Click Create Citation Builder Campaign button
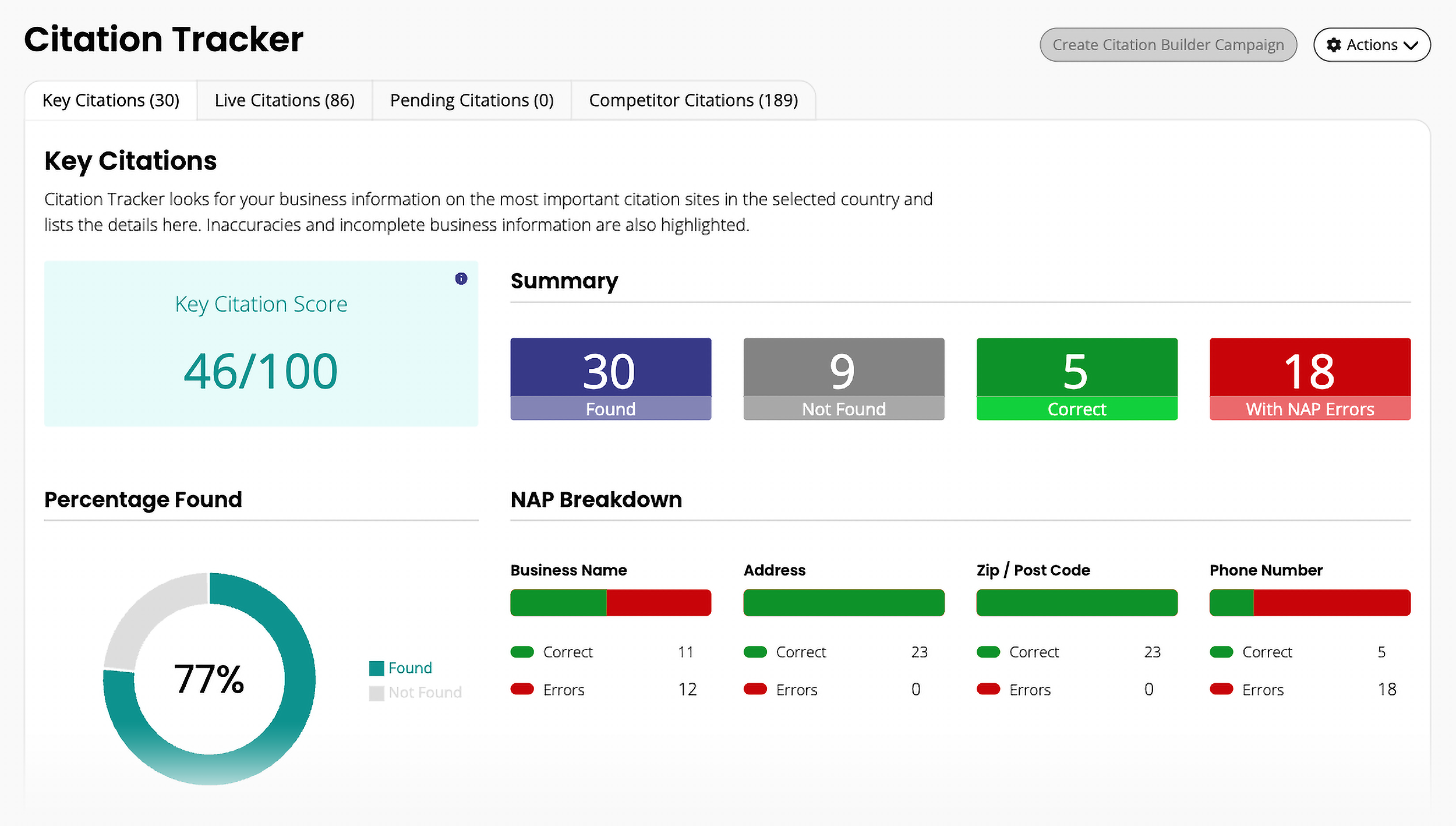The width and height of the screenshot is (1456, 826). (1168, 45)
